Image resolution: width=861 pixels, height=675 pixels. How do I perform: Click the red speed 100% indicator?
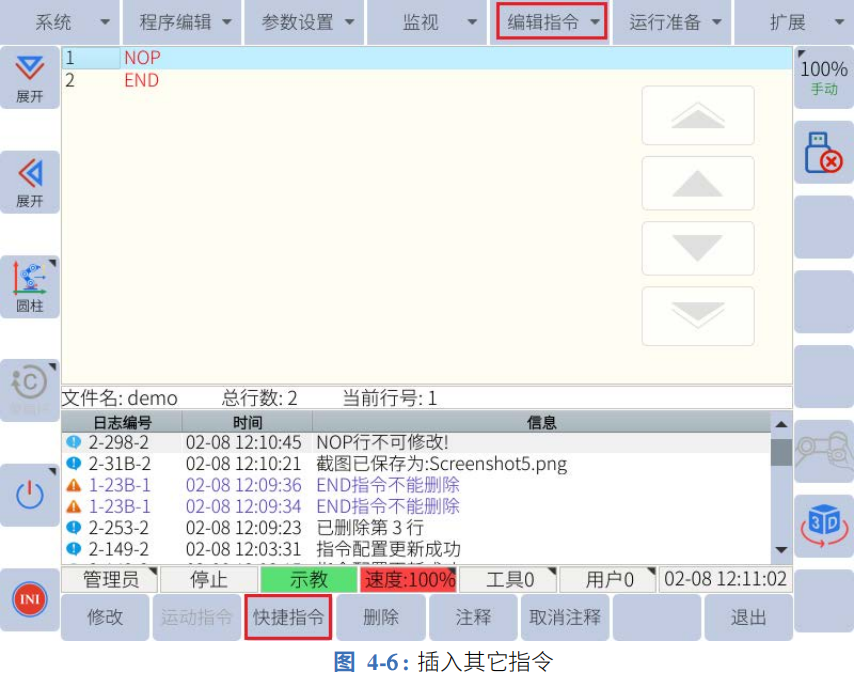pyautogui.click(x=408, y=579)
